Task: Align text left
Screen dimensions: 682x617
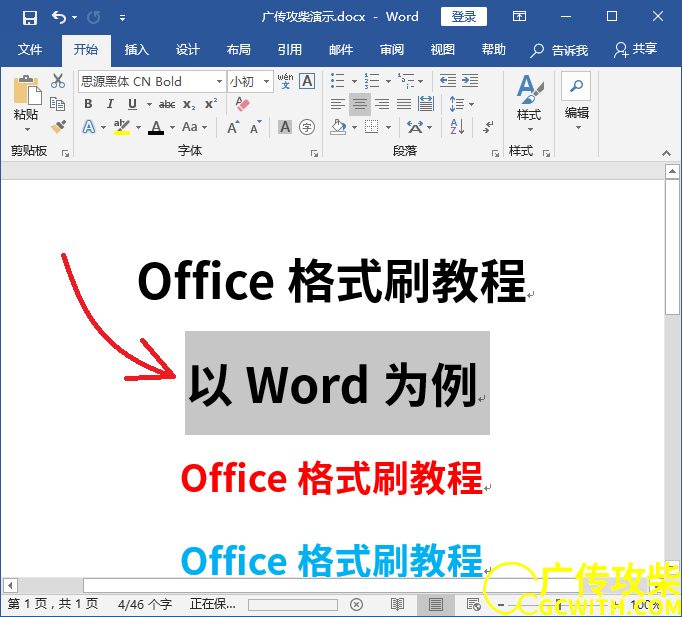Action: tap(338, 104)
